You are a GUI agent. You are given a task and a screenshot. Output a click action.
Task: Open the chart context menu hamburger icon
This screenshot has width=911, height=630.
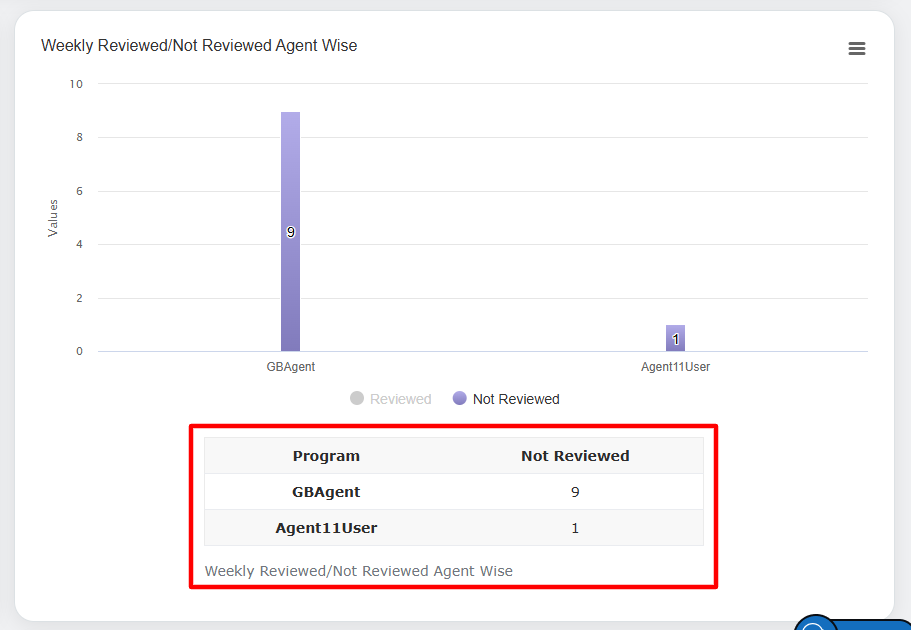click(x=856, y=49)
